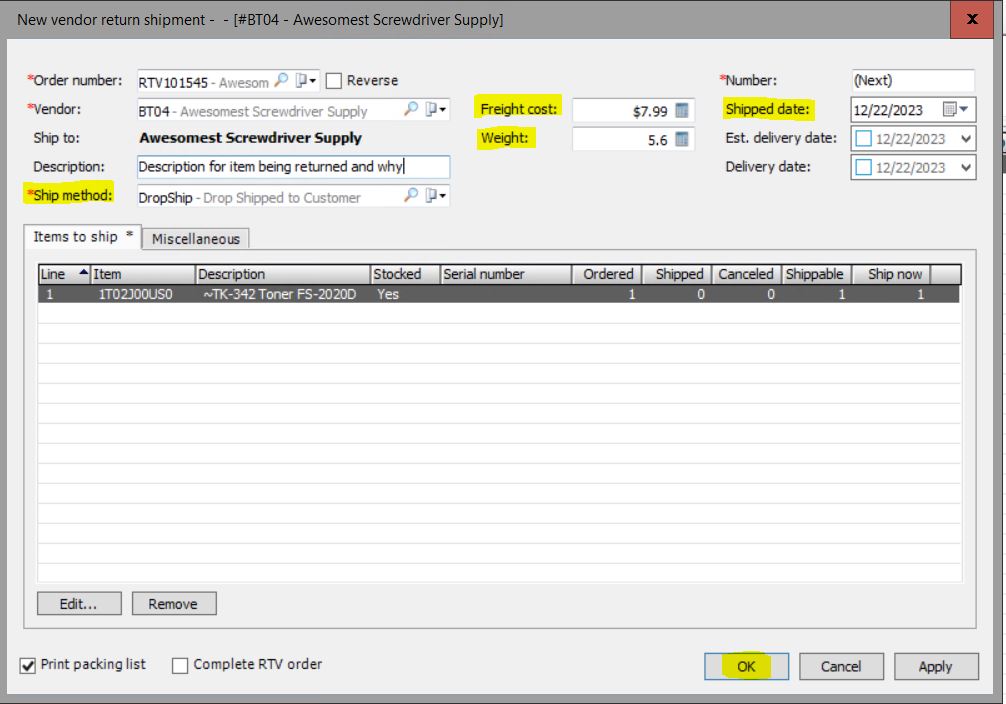Viewport: 1006px width, 704px height.
Task: Sort by the Ship now column header
Action: click(892, 274)
